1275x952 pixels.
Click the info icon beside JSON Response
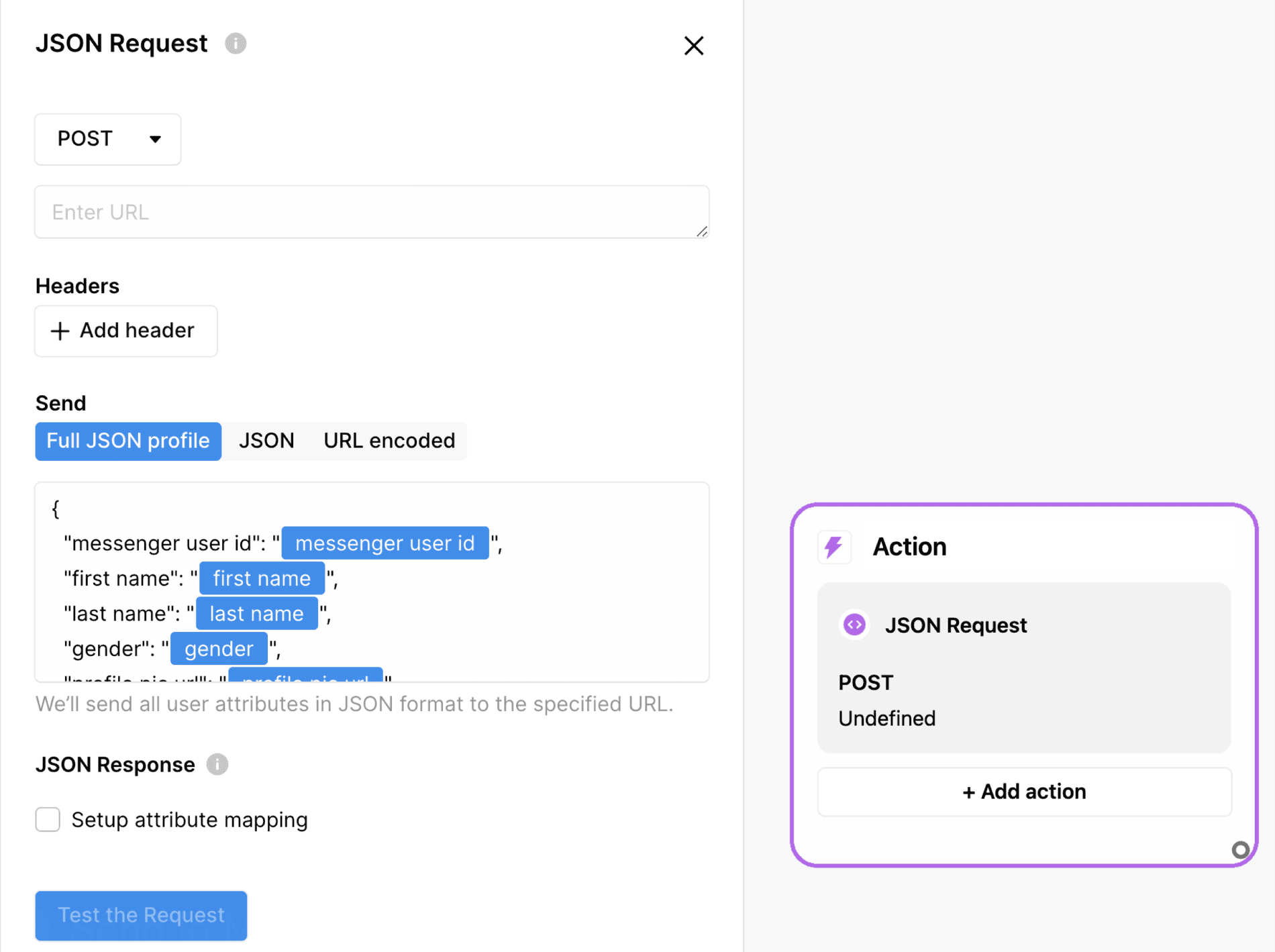[x=217, y=764]
